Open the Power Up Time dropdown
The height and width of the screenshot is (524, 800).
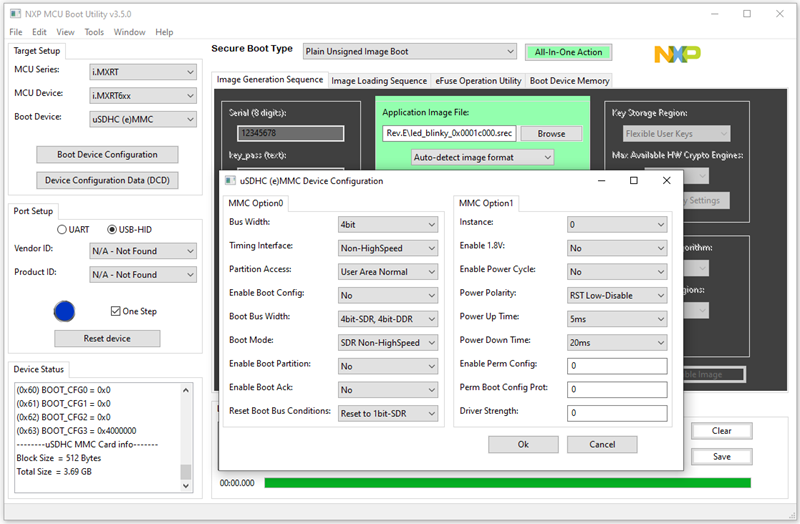(x=617, y=319)
